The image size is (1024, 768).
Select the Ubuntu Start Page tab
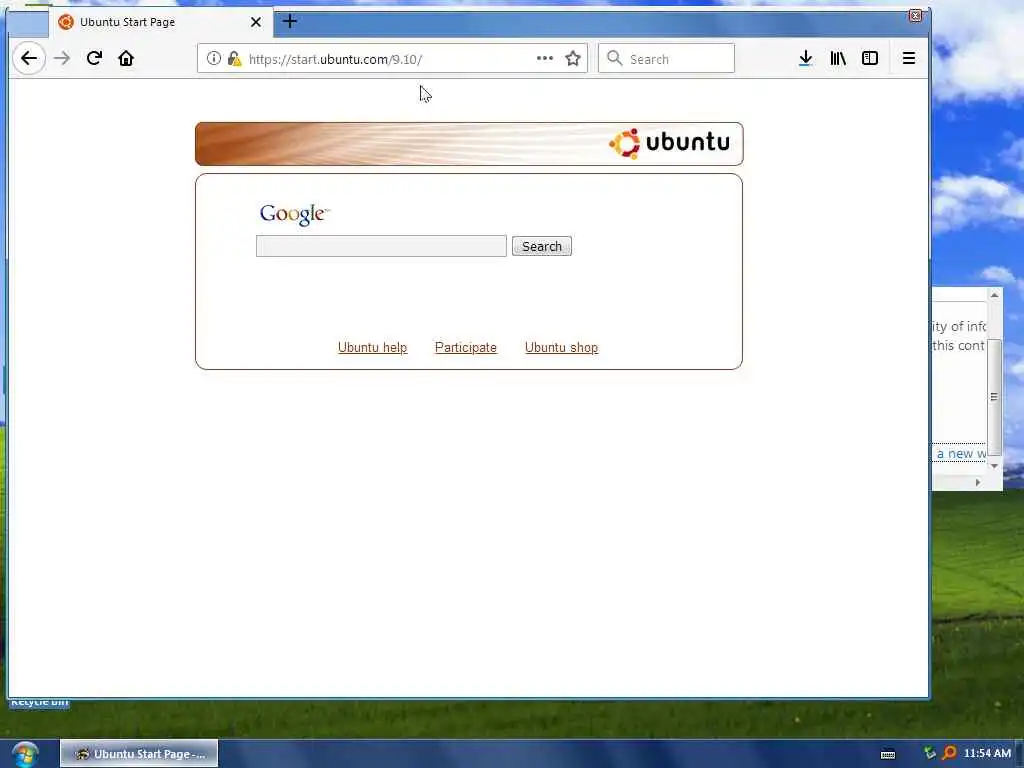[x=160, y=22]
